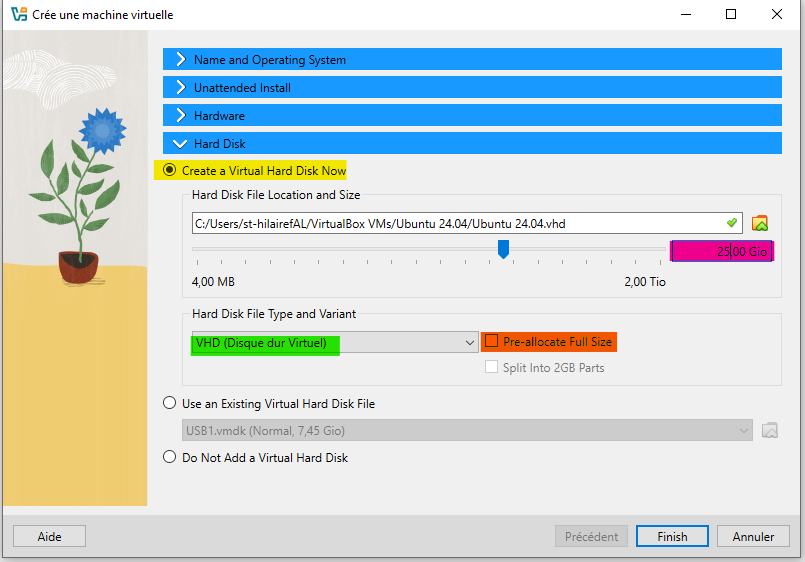
Task: Enable Pre-allocate Full Size checkbox
Action: point(491,342)
